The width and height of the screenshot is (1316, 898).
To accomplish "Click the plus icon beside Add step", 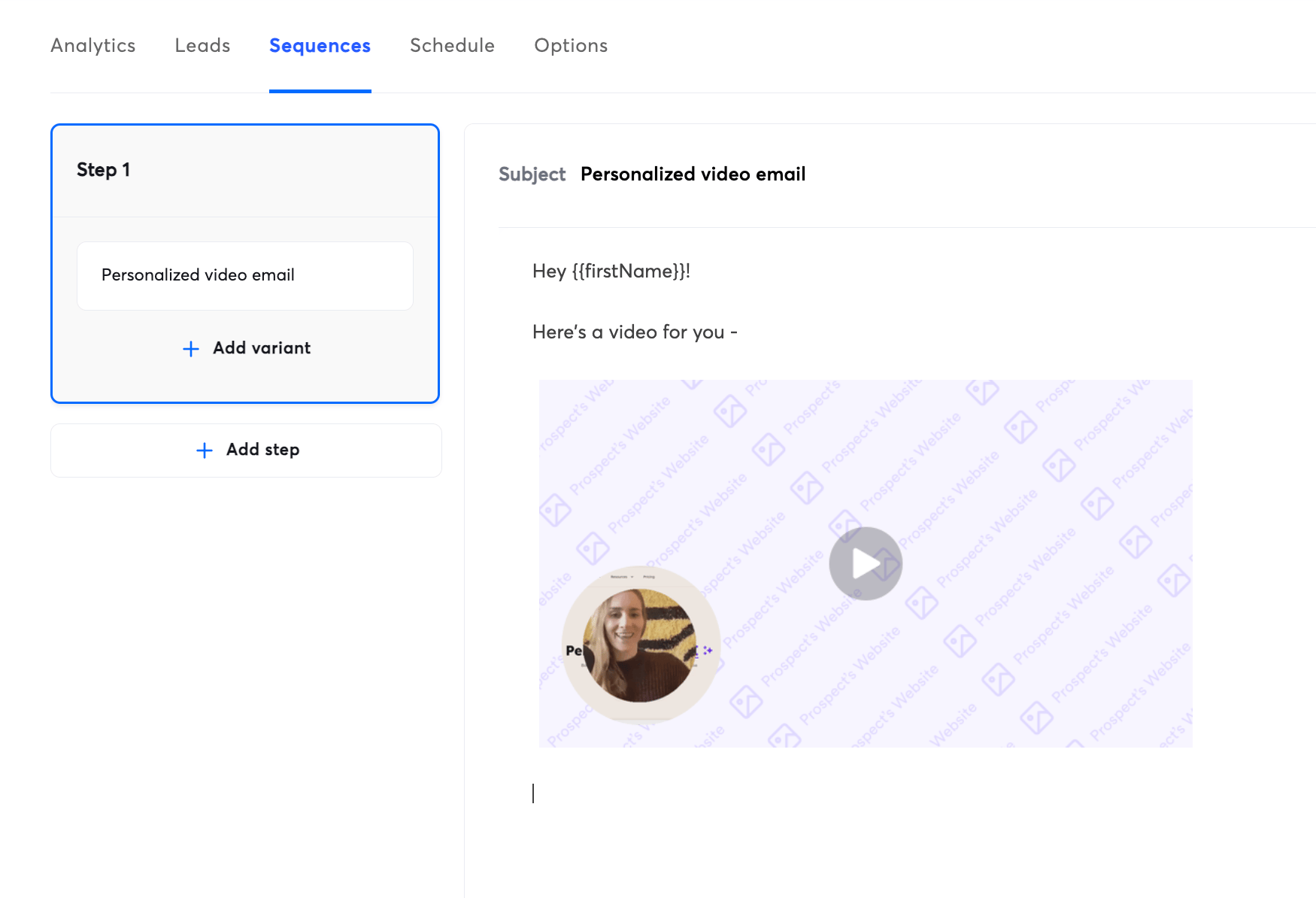I will (x=205, y=451).
